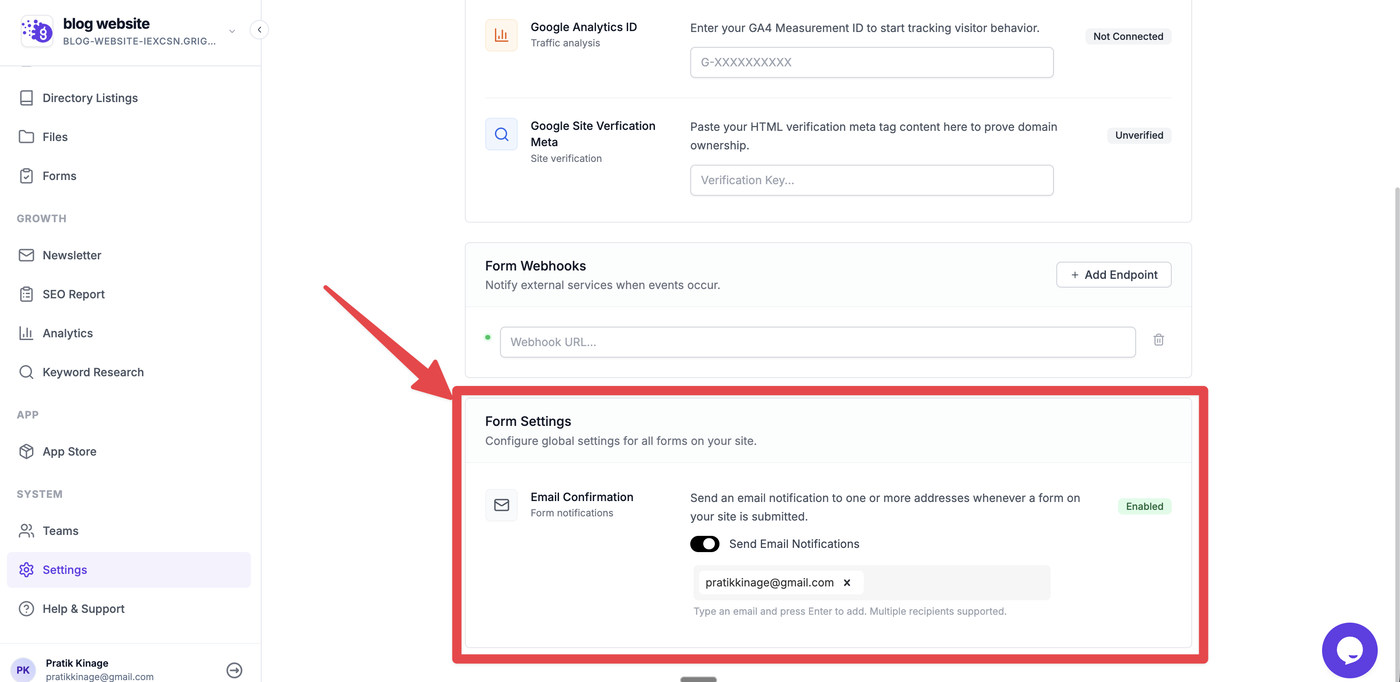
Task: Click the logout icon beside Pratik Kinage
Action: (234, 670)
